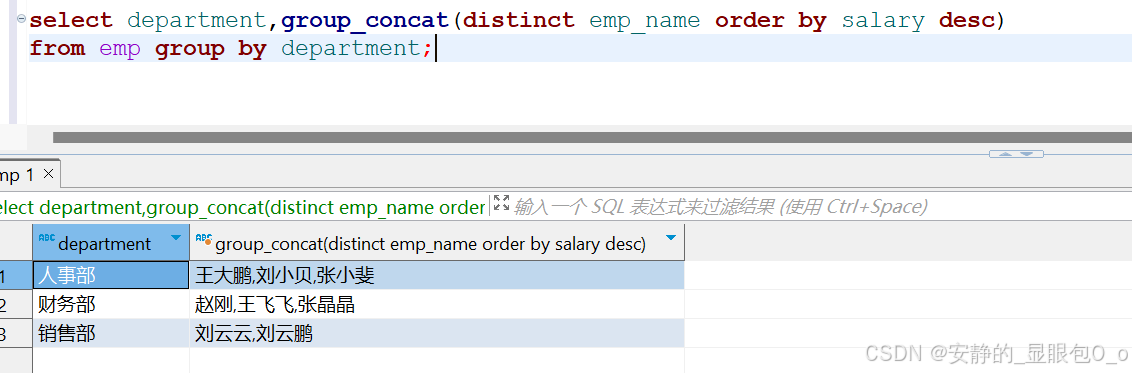Select the 销售部 cell
The height and width of the screenshot is (373, 1132).
pos(111,333)
